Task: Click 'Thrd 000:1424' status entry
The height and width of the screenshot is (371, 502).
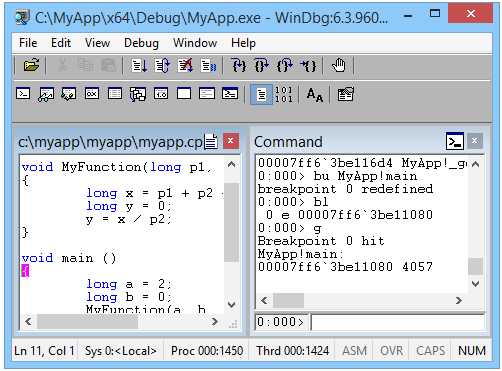Action: pos(292,351)
